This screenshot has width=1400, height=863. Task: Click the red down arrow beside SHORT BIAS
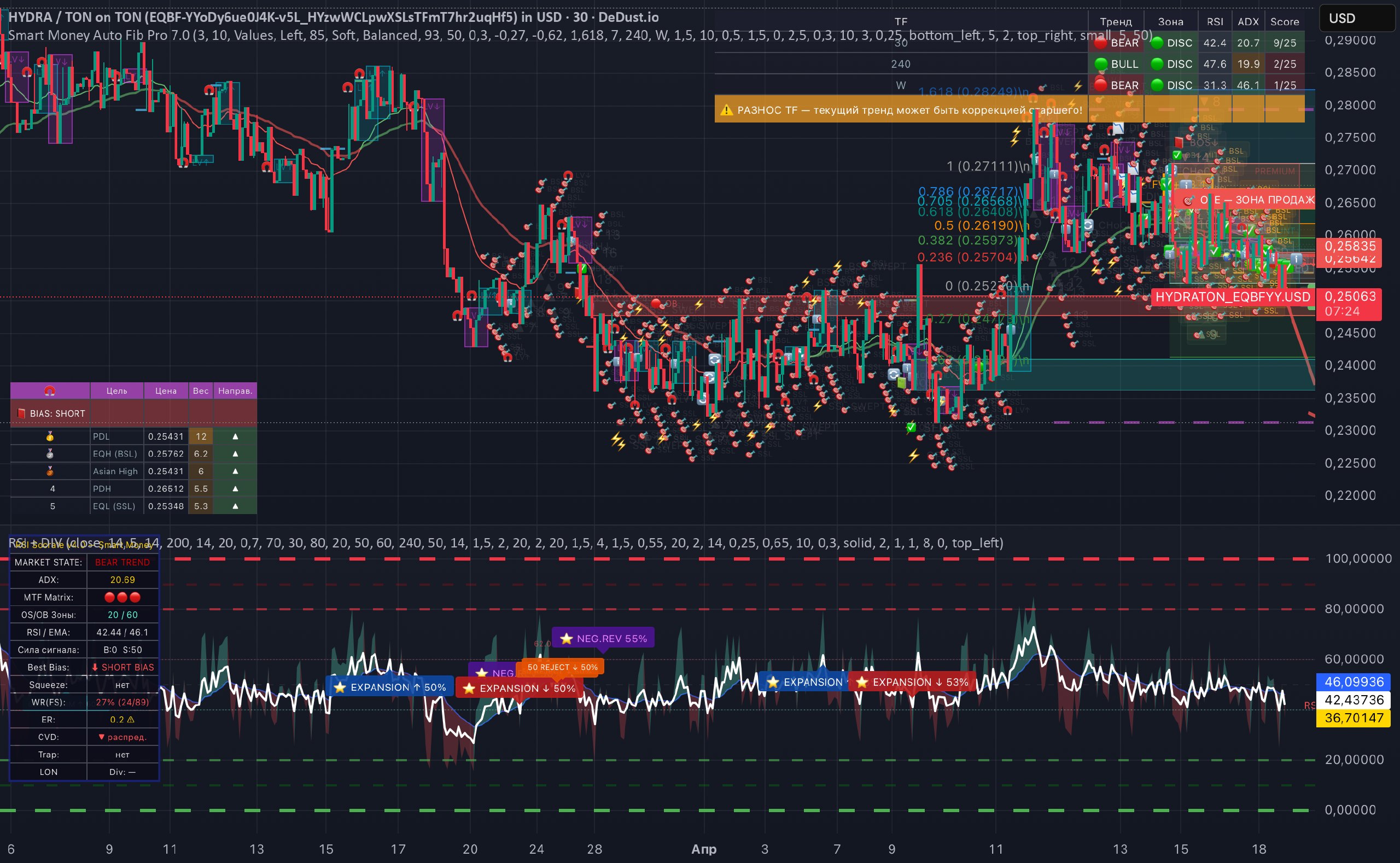[95, 667]
